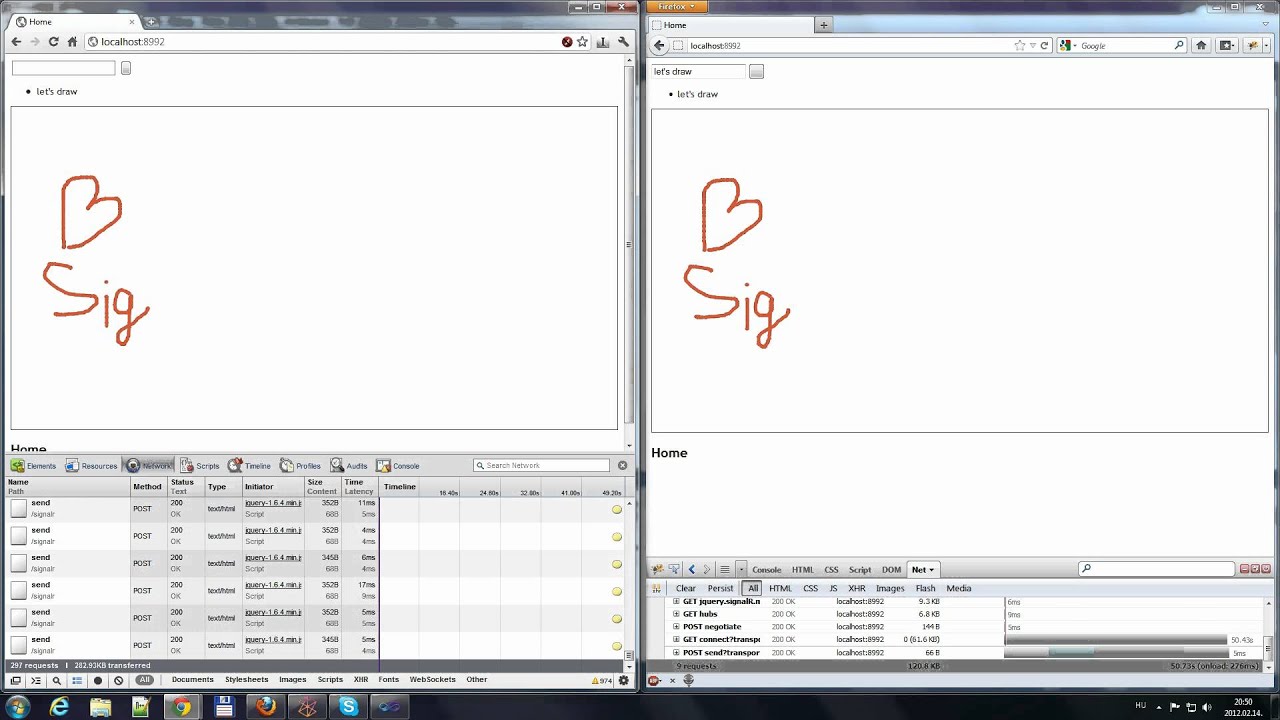Click the Search Network field in Chrome DevTools

tap(541, 465)
